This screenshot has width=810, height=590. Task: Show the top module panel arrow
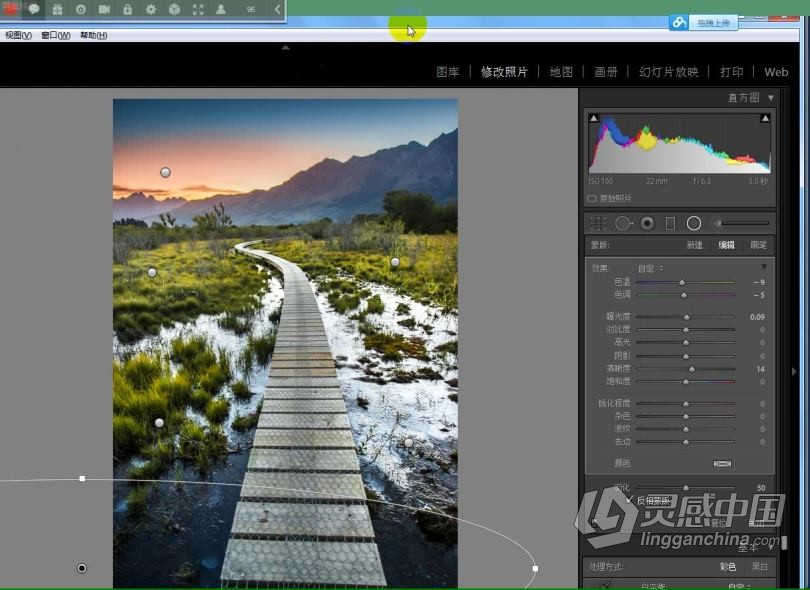click(x=286, y=48)
